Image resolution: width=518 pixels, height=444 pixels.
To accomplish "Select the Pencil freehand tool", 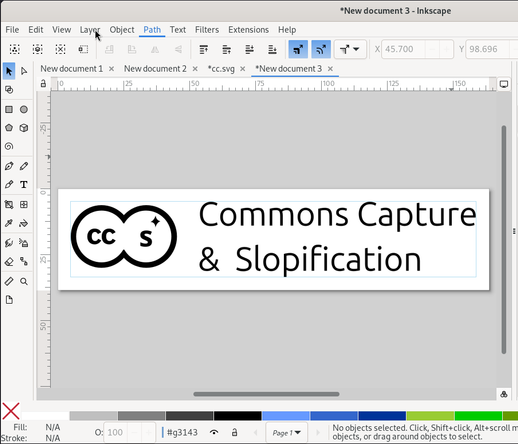I will (24, 166).
